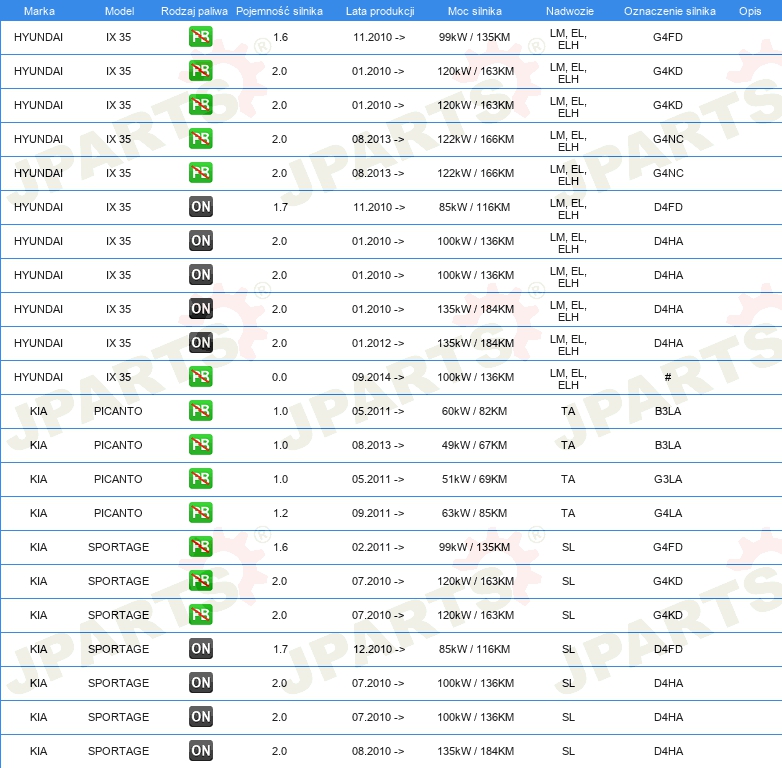The image size is (782, 768).
Task: Click petrol icon in Hyundai IX 35 1.6 G4FD row
Action: (200, 37)
